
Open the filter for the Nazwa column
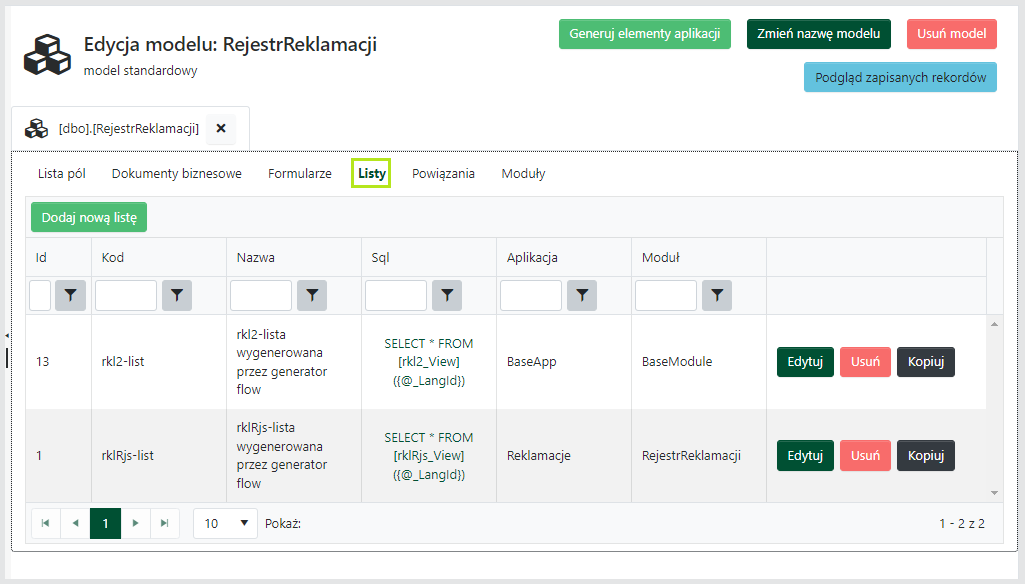pyautogui.click(x=311, y=295)
